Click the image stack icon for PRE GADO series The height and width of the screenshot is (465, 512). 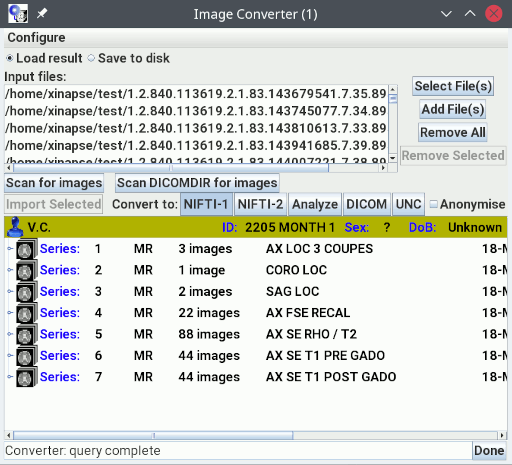26,355
